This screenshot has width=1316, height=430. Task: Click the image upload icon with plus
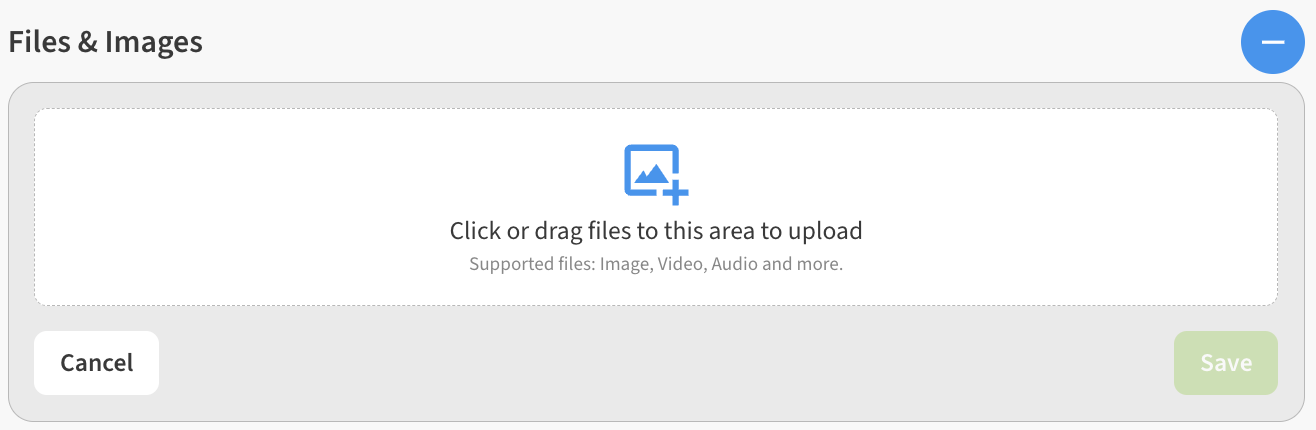(x=656, y=174)
